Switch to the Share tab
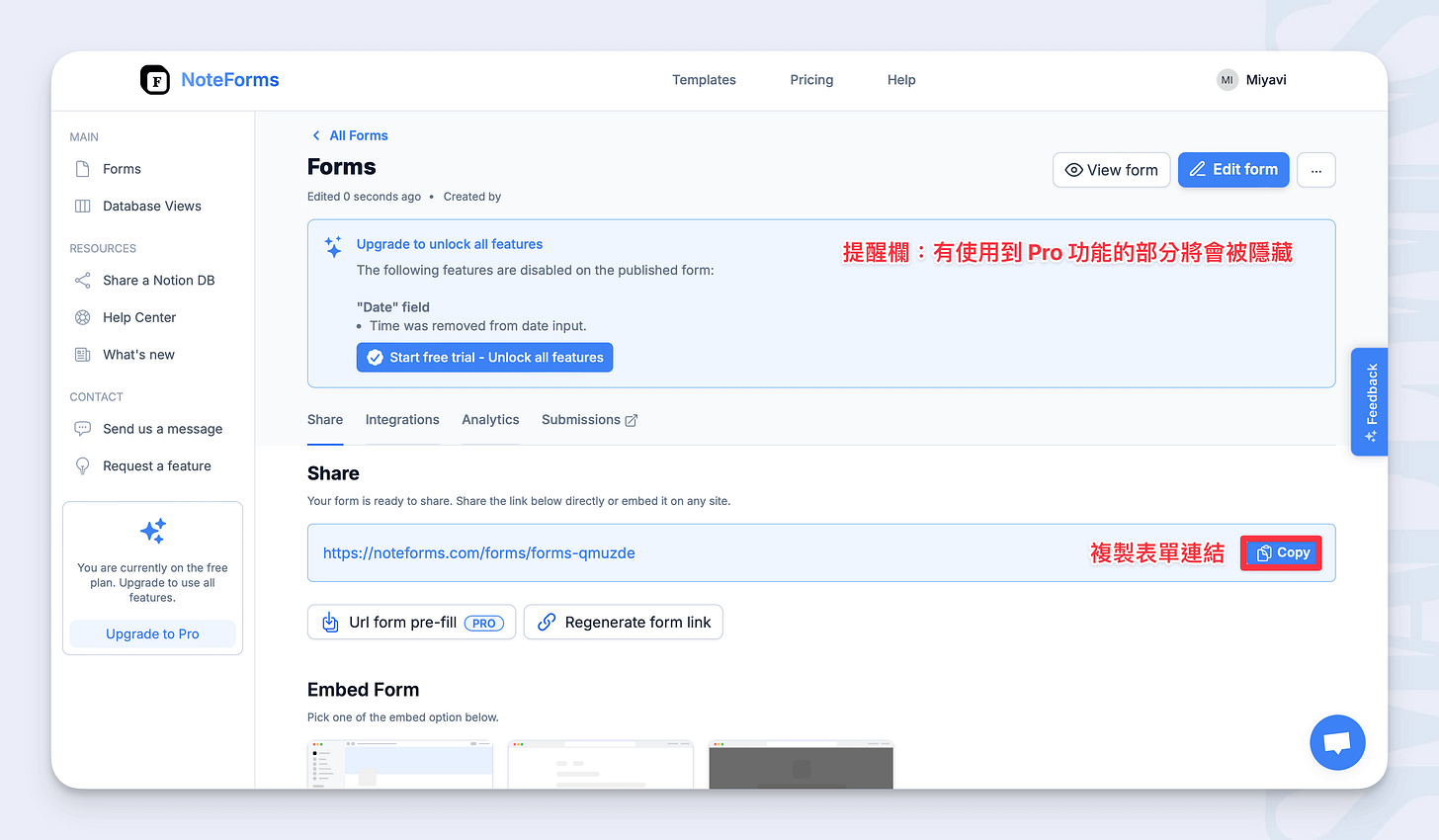 (325, 420)
